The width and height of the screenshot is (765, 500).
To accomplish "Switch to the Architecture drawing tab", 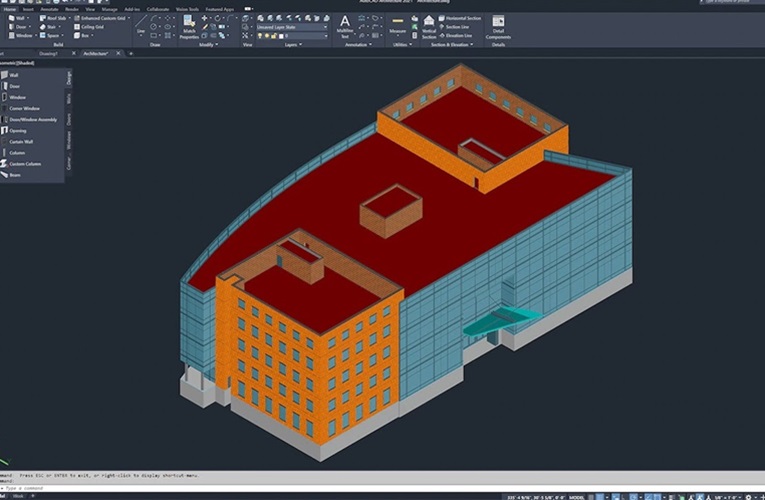I will (96, 53).
